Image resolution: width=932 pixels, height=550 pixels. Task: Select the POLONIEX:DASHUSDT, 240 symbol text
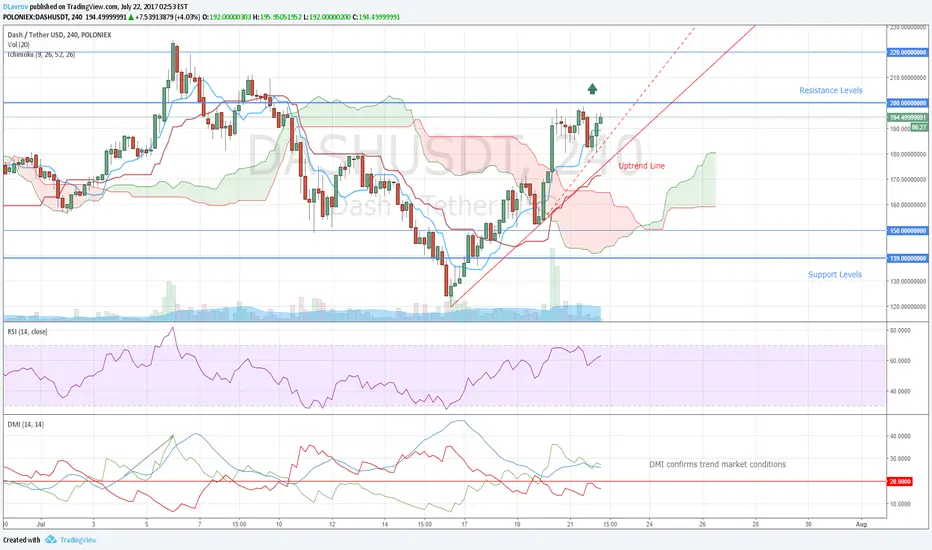(43, 17)
